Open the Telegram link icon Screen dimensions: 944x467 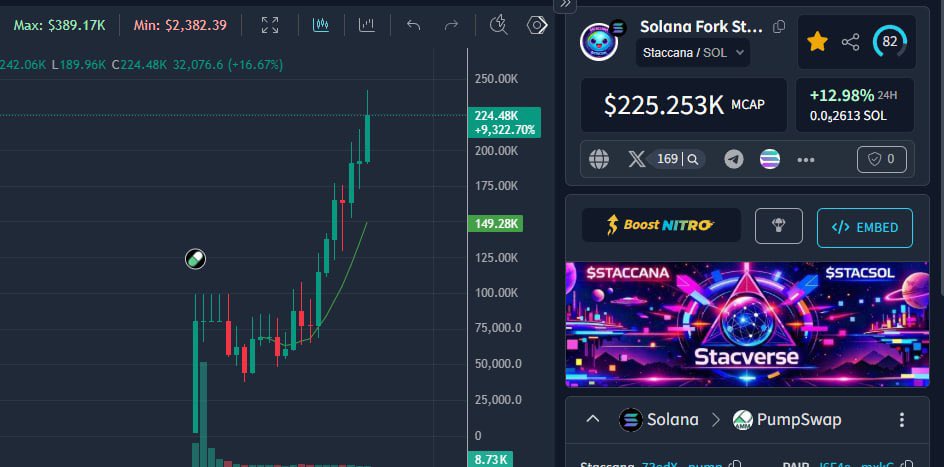pos(733,159)
